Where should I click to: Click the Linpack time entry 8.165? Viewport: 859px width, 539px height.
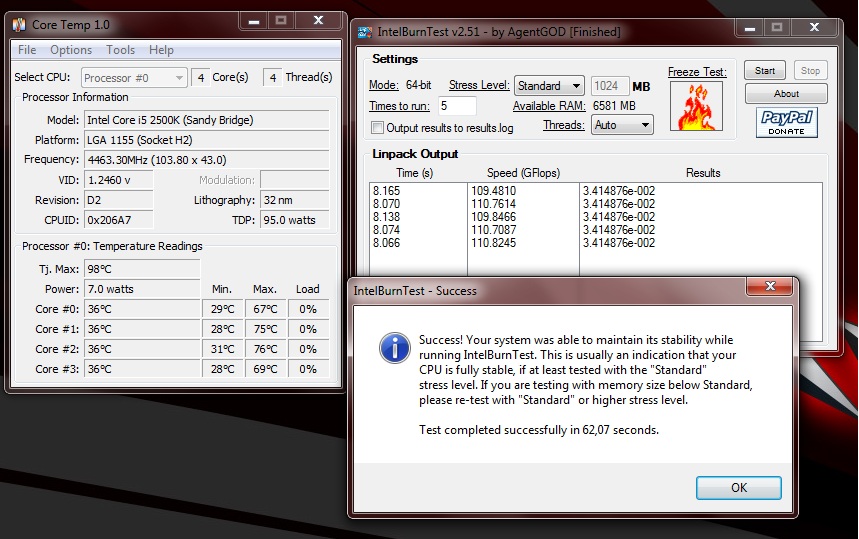click(387, 191)
